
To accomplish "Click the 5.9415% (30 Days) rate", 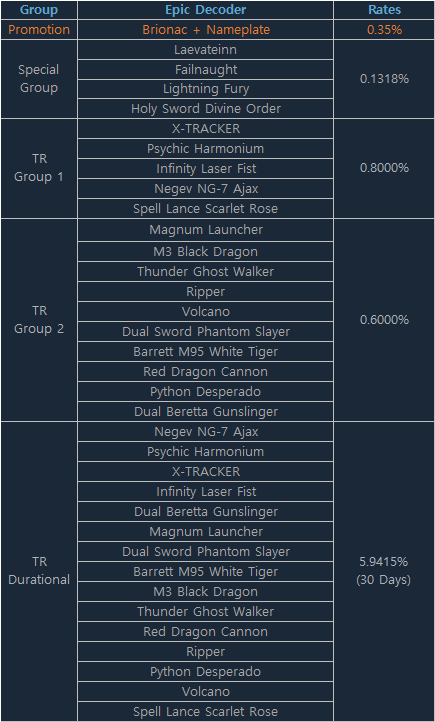I will [384, 571].
